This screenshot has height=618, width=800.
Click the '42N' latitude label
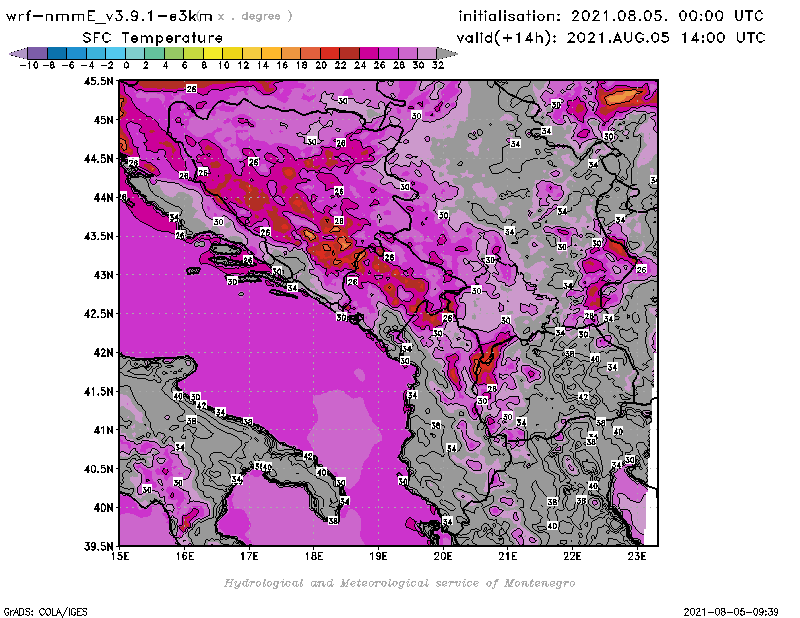103,353
